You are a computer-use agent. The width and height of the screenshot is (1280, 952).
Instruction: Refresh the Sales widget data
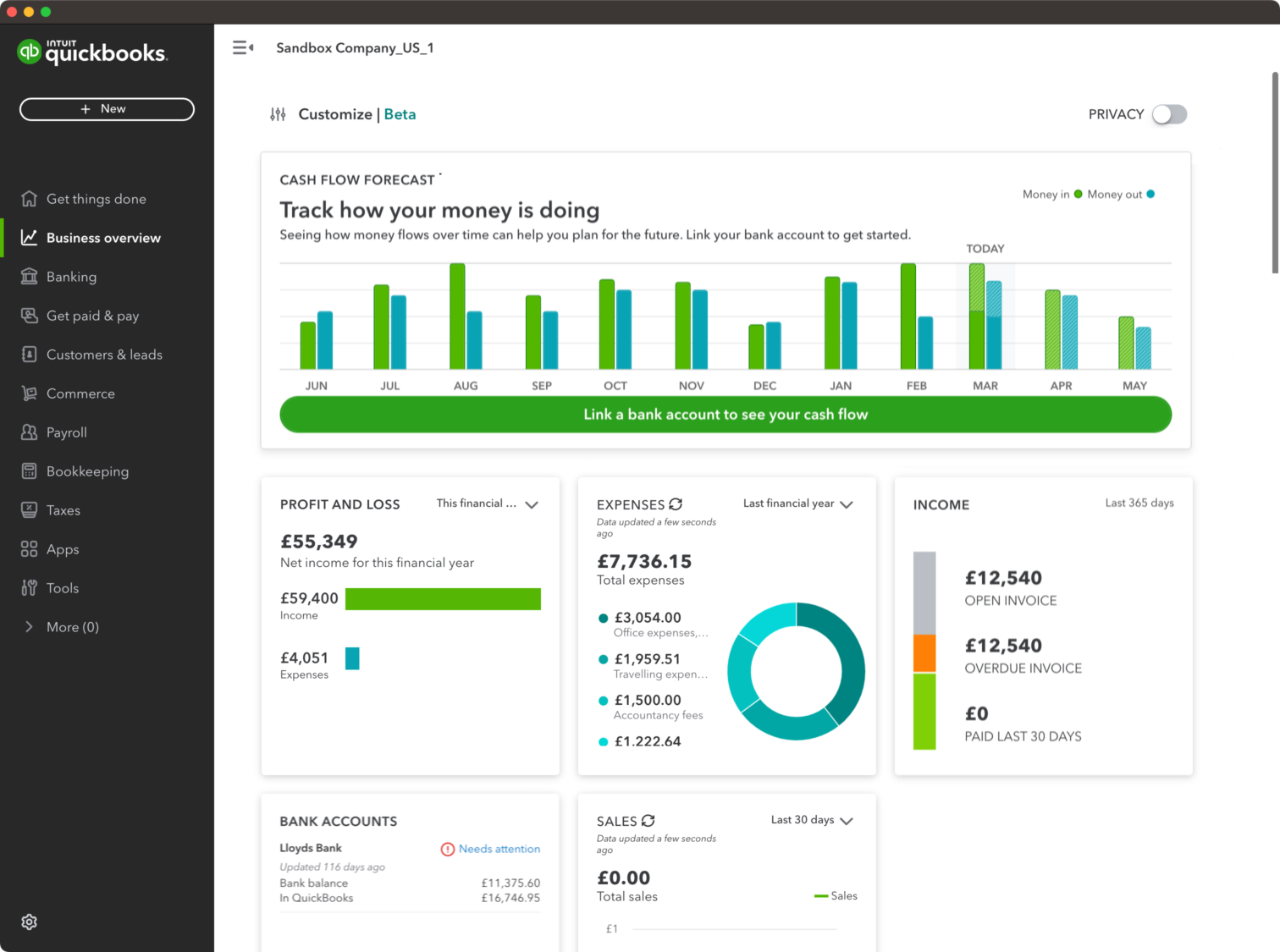pos(648,821)
